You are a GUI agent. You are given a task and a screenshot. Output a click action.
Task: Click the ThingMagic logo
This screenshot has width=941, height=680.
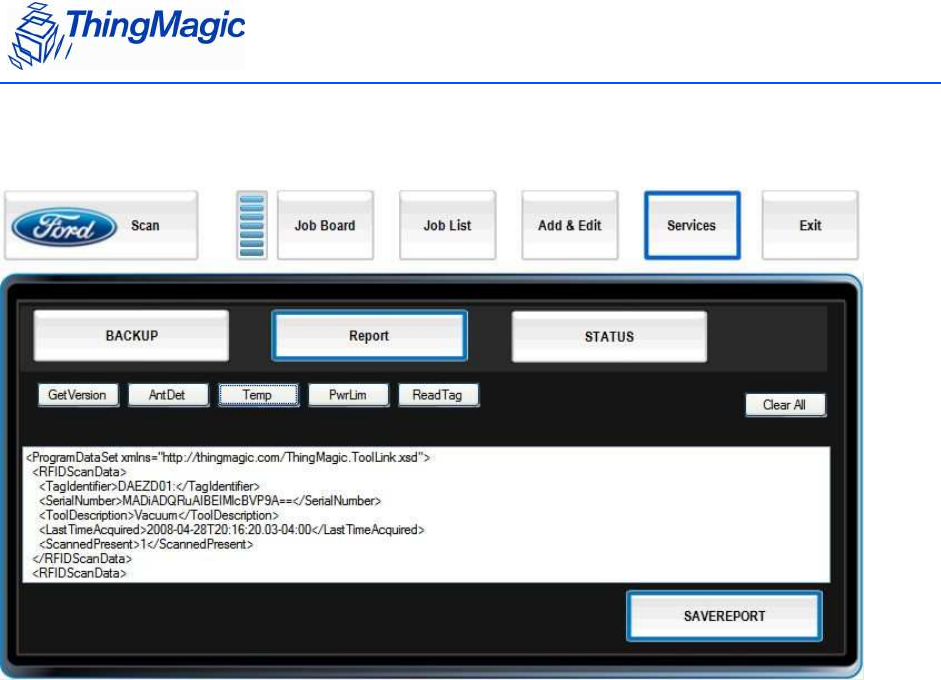[x=126, y=35]
